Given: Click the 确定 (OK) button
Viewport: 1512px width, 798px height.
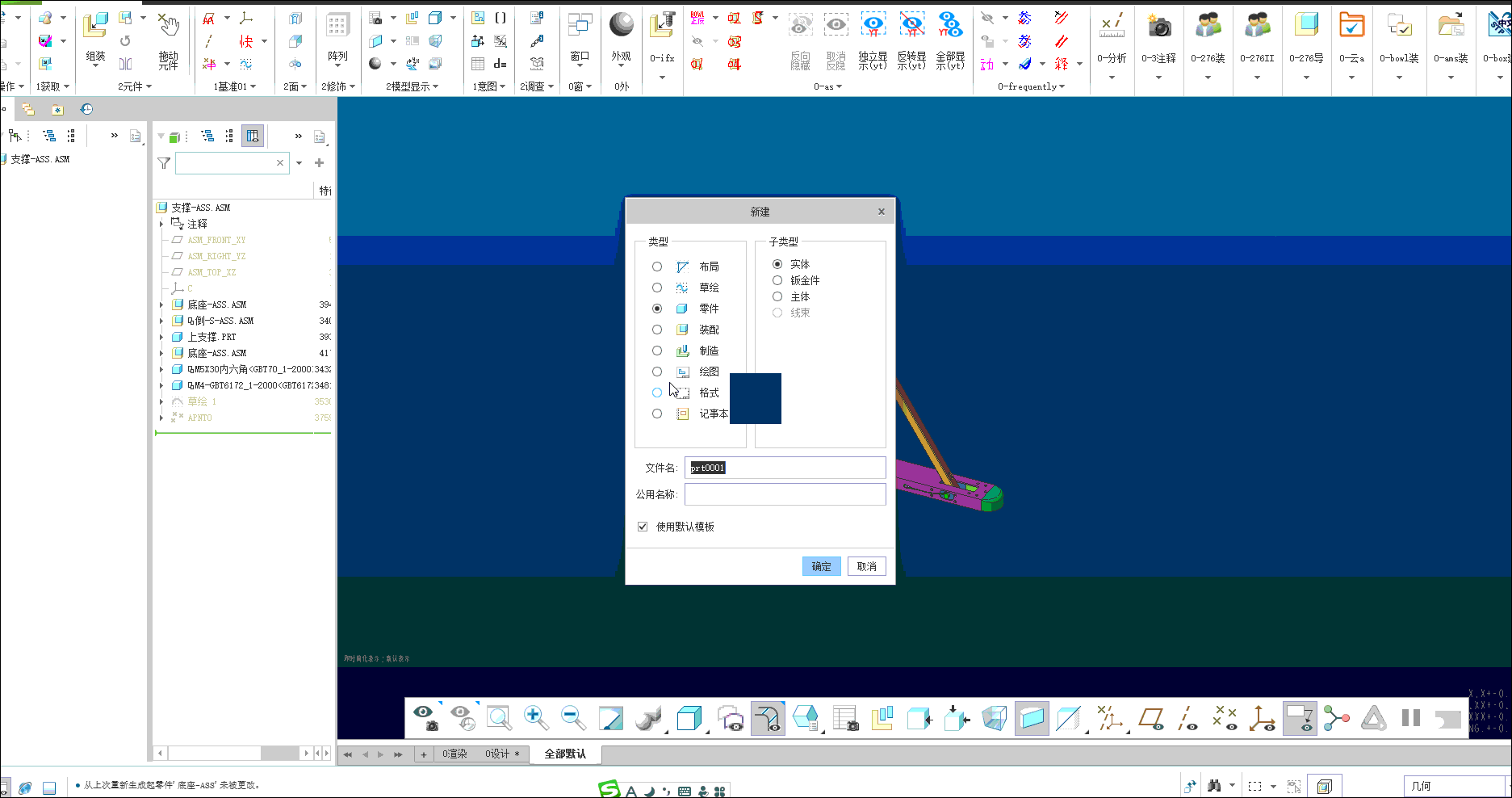Looking at the screenshot, I should click(821, 566).
